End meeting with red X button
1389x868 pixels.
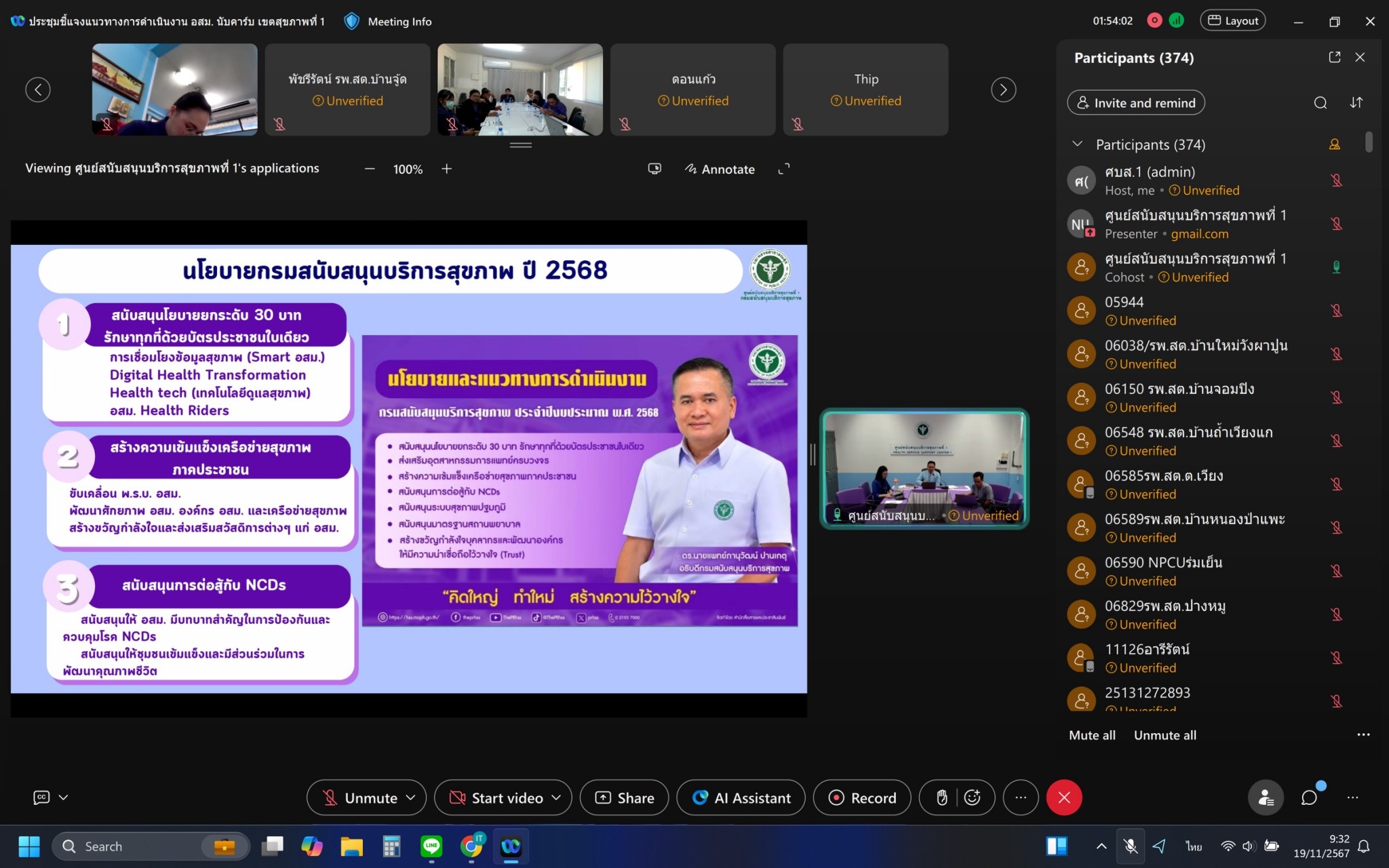(1064, 797)
